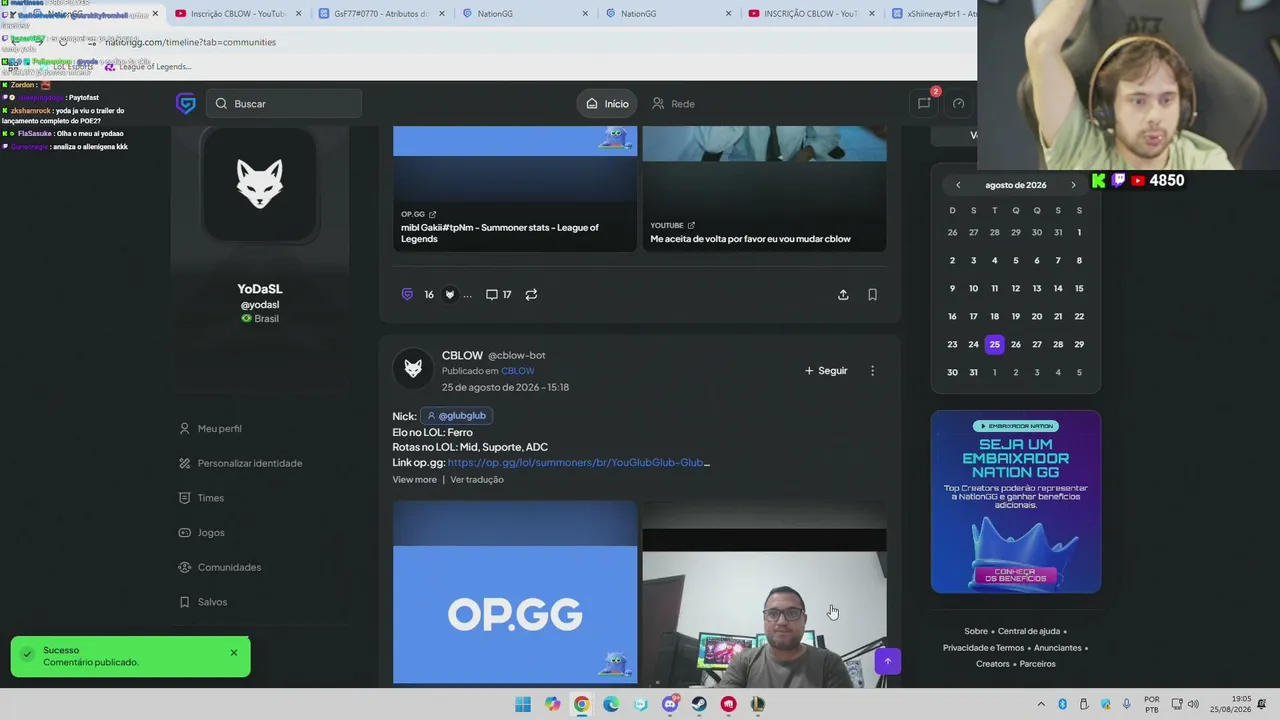
Task: Go to Jogos in the sidebar
Action: (201, 533)
